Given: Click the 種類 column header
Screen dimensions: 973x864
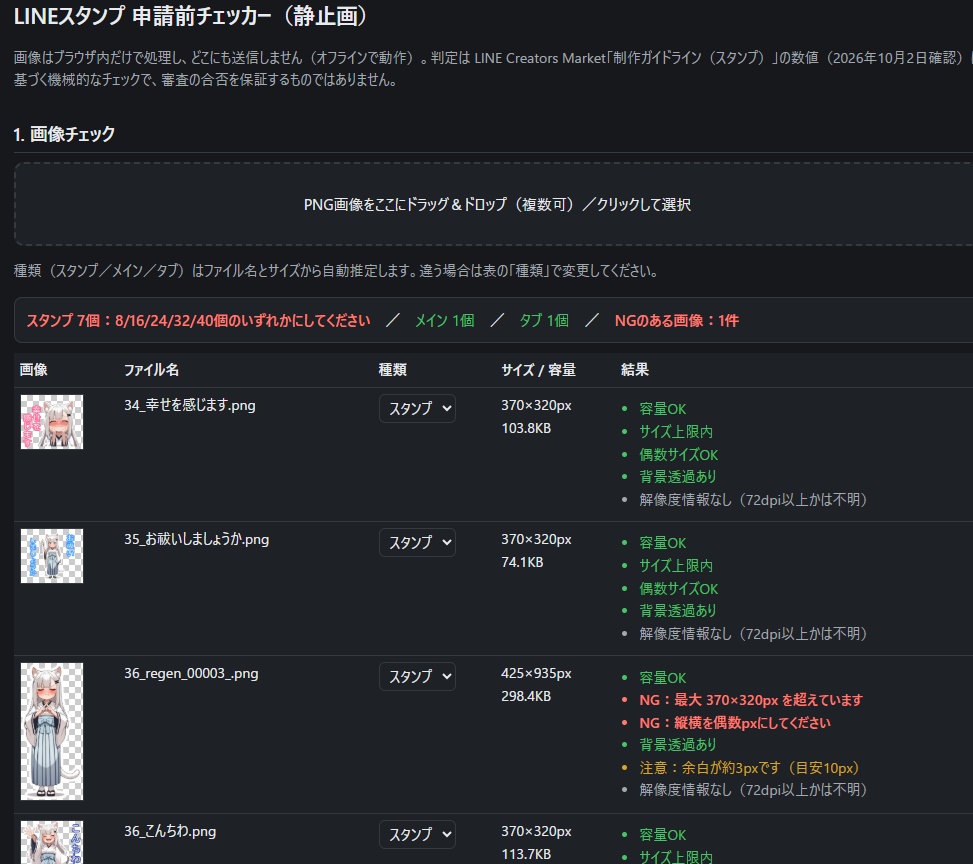Looking at the screenshot, I should [x=393, y=370].
